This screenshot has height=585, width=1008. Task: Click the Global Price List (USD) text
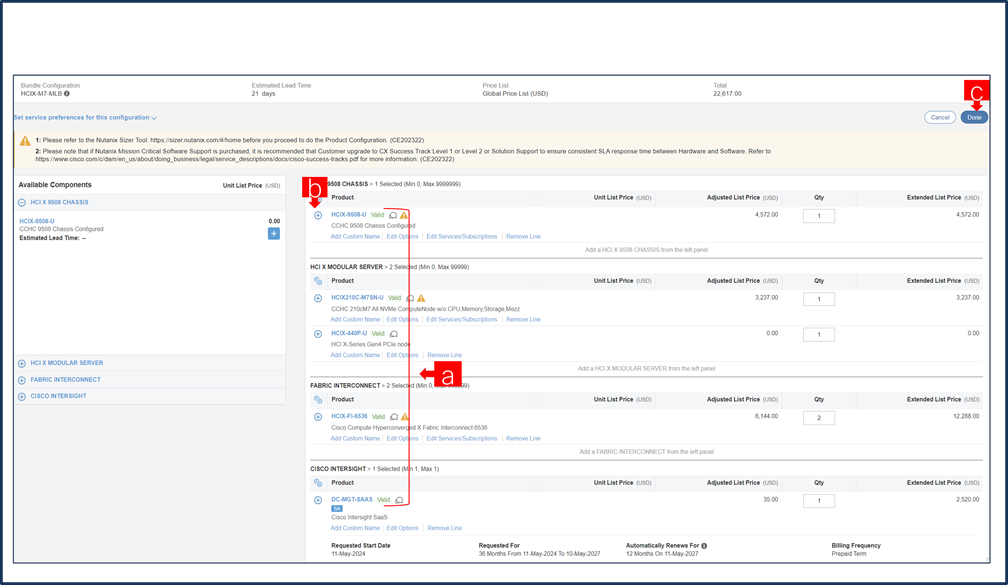click(516, 94)
